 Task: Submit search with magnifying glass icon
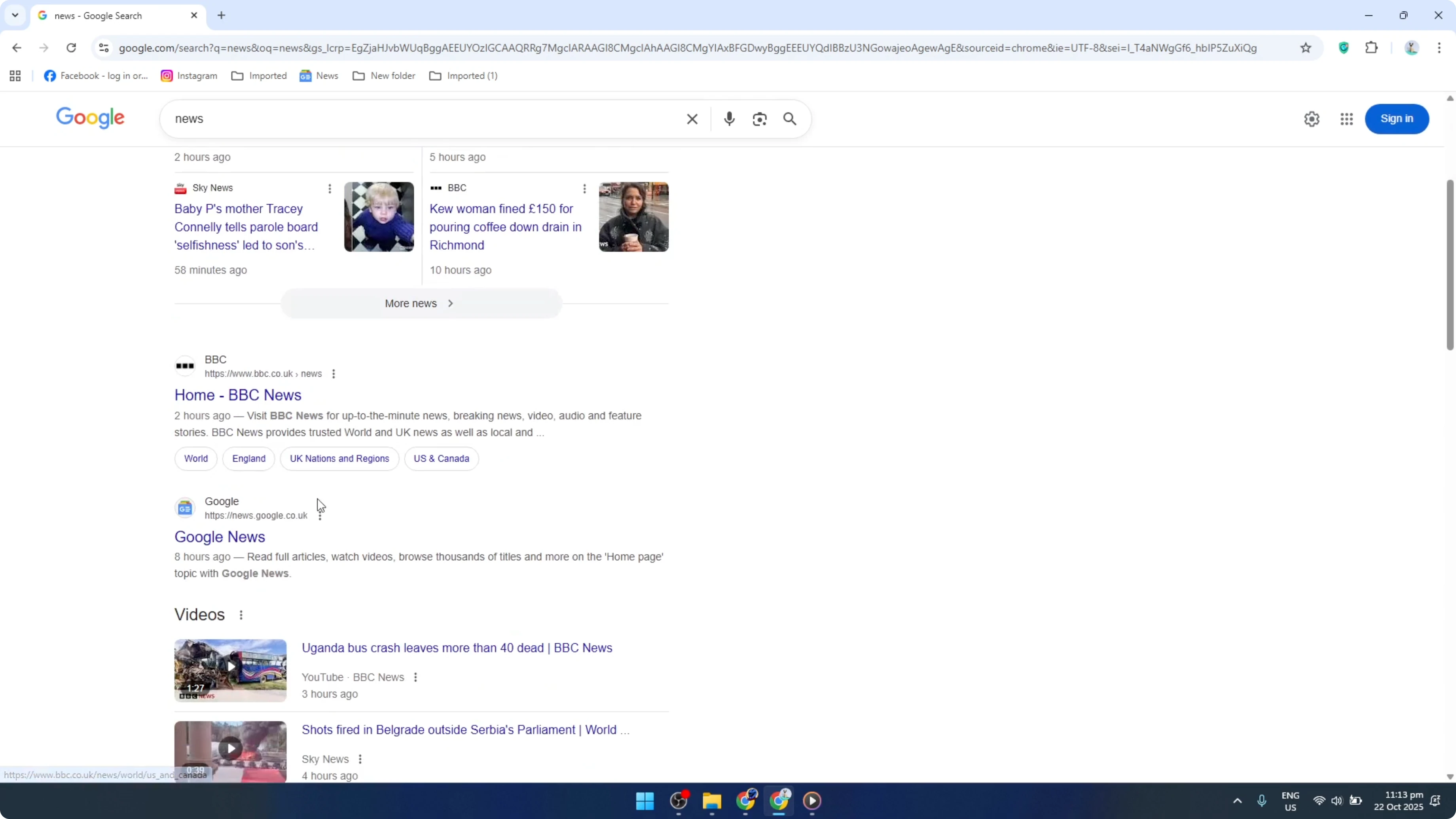click(790, 119)
